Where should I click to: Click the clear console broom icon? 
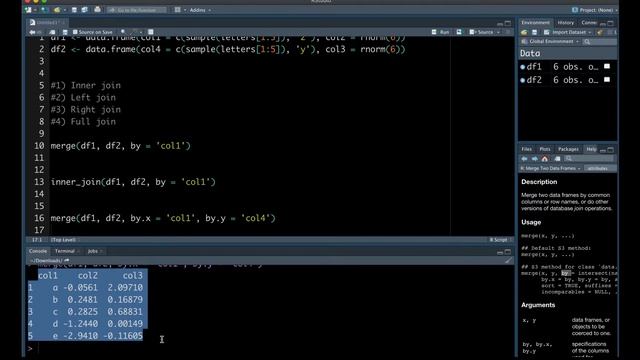pos(508,260)
